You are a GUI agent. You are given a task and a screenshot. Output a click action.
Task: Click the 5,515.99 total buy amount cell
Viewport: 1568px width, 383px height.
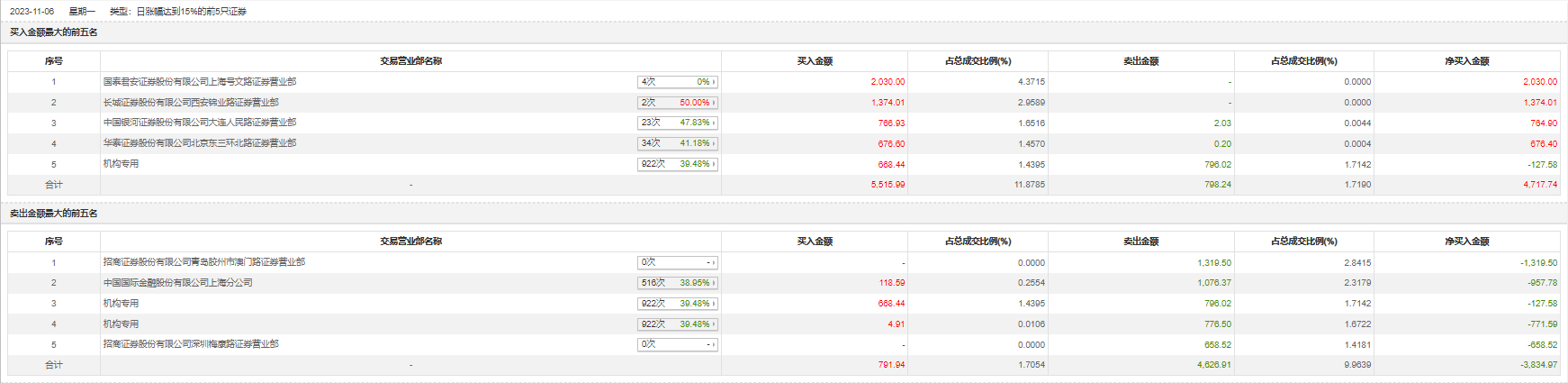[x=888, y=185]
